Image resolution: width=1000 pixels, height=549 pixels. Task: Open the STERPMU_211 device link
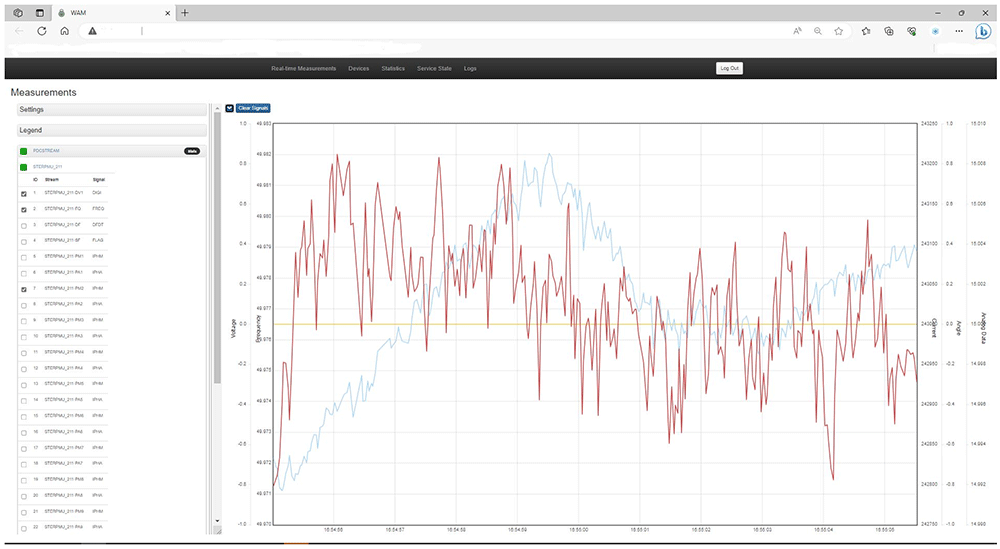click(x=47, y=167)
